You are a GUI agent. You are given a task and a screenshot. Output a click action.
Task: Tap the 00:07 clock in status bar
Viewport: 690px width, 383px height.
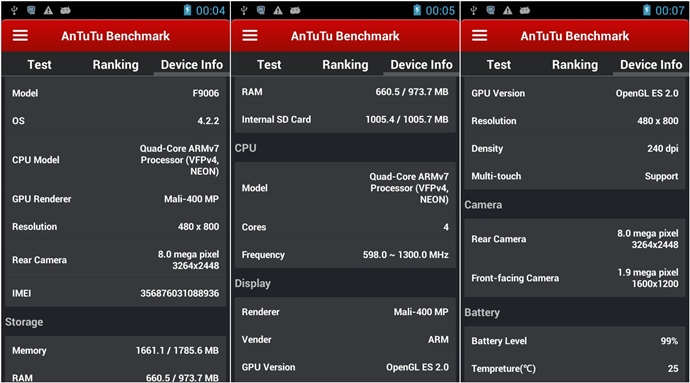670,11
